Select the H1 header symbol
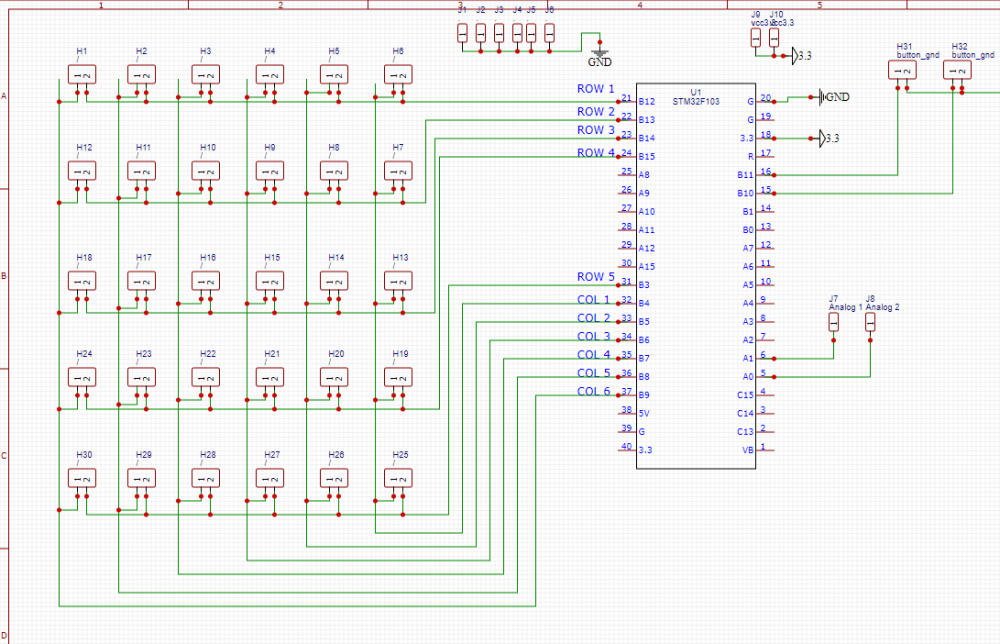This screenshot has height=644, width=1000. pyautogui.click(x=82, y=75)
